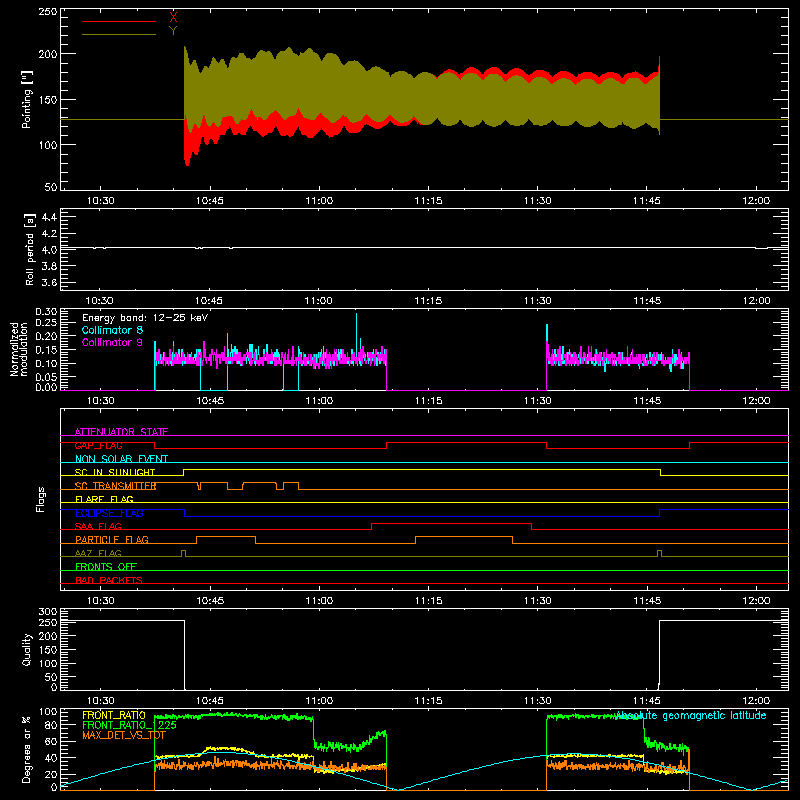This screenshot has height=800, width=800.
Task: Click the 0.15 tick on modulation axis
Action: coord(46,349)
